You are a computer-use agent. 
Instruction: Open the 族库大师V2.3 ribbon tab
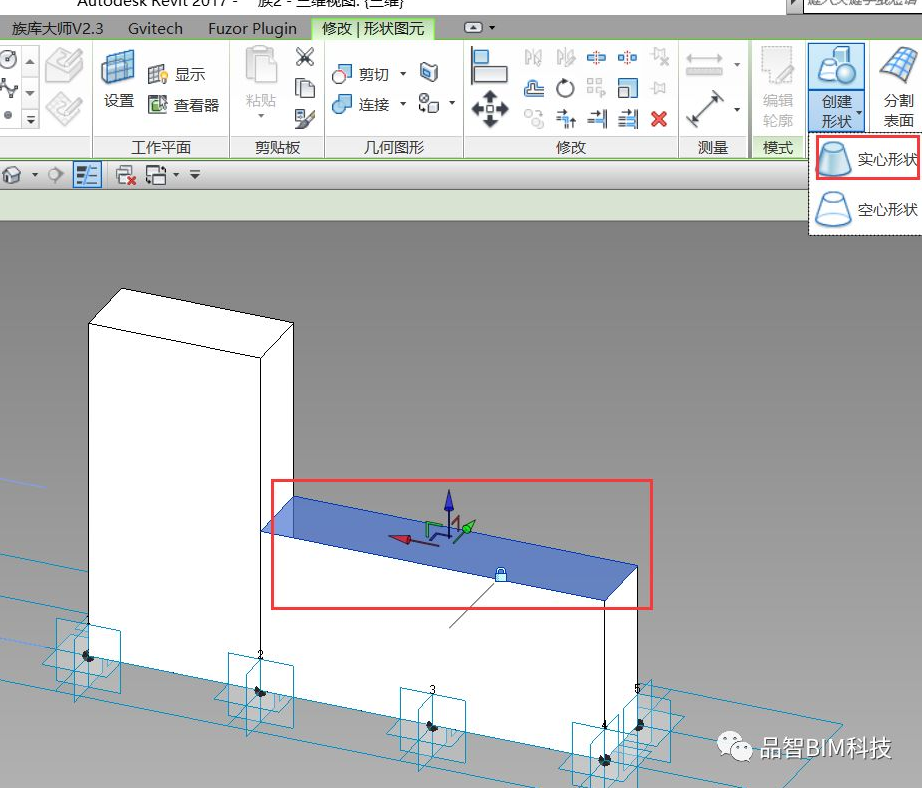(x=58, y=28)
